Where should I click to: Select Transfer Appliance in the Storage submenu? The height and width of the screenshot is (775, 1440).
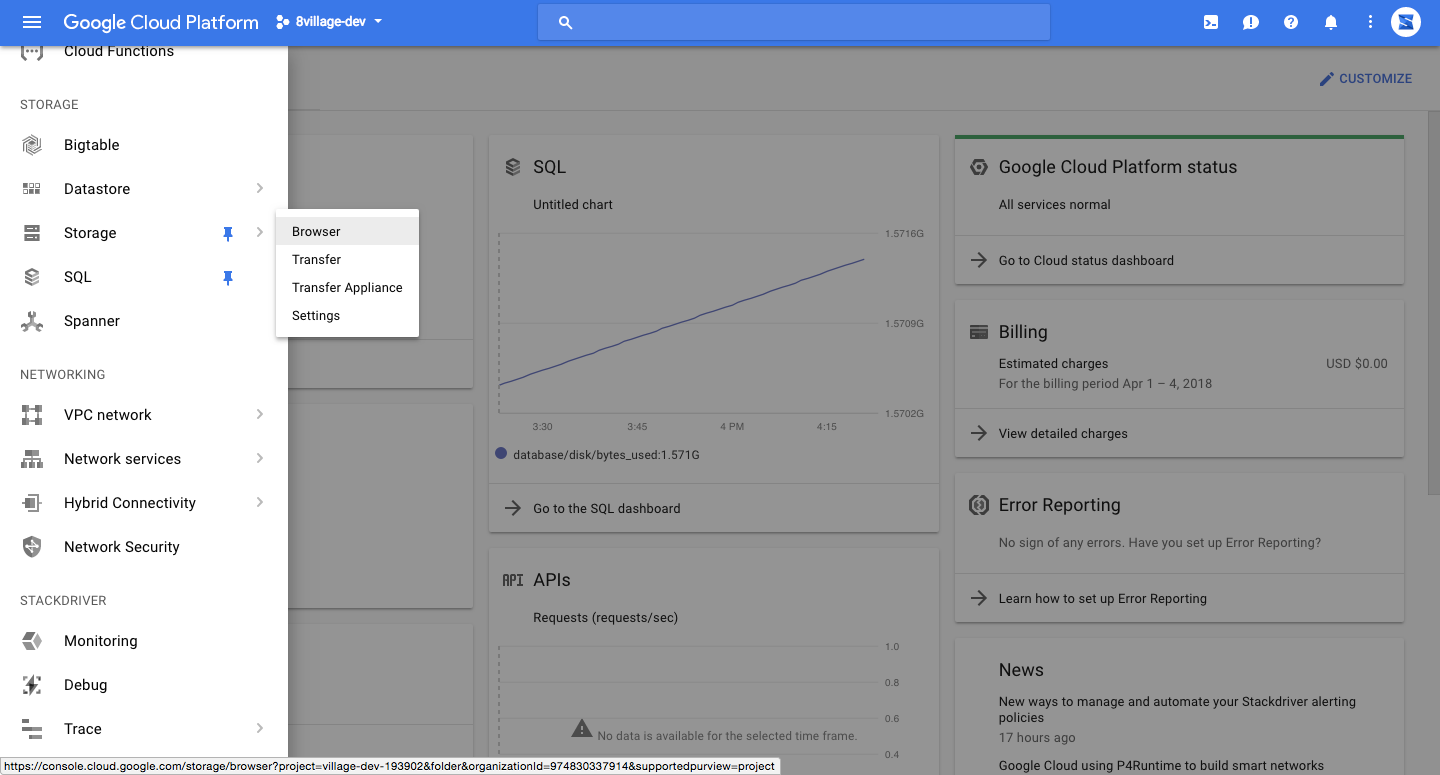[x=347, y=287]
